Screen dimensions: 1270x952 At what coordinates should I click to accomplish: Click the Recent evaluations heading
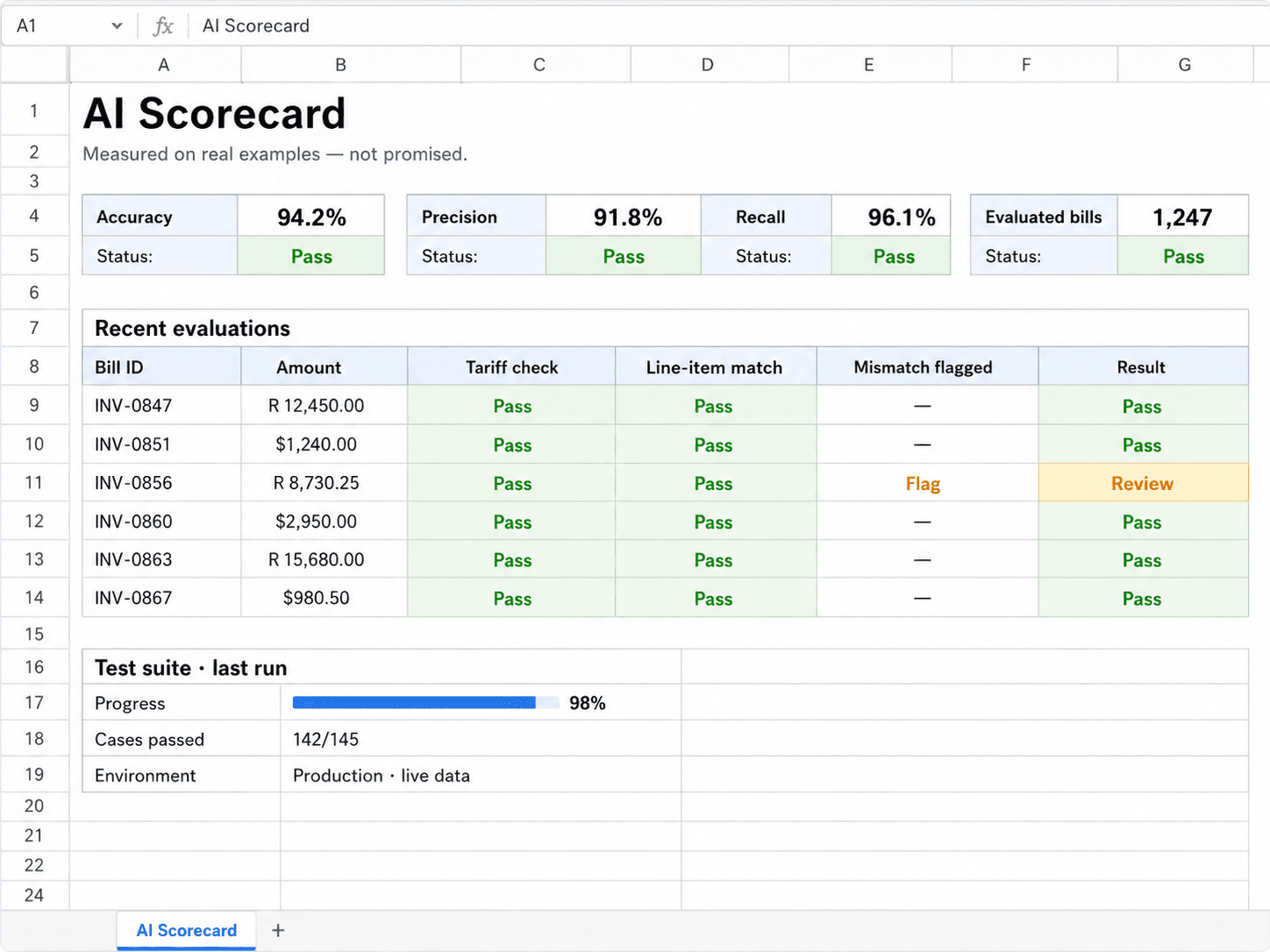[192, 328]
